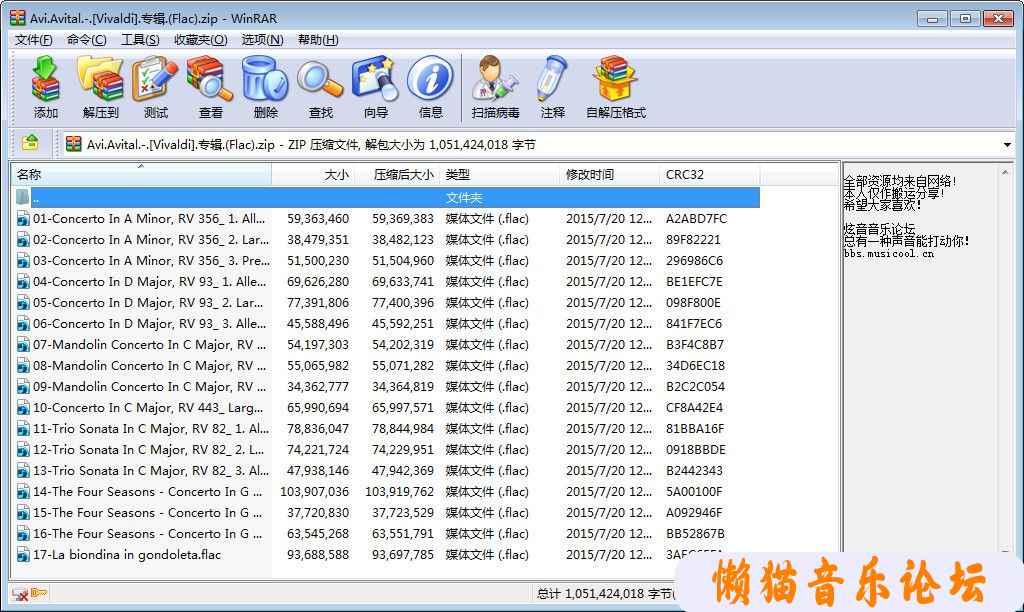
Task: Open the 工具(S) menu
Action: (140, 40)
